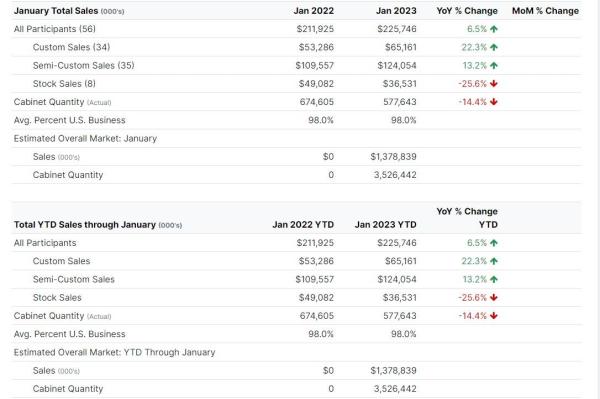Click green up arrow next to 13.2% in YTD table
600x399 pixels.
click(494, 279)
